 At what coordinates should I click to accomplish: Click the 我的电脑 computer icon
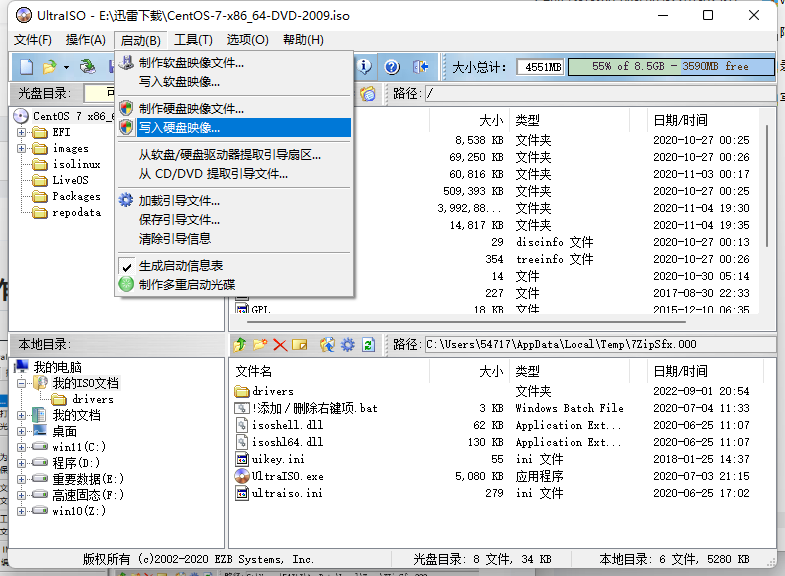pos(21,367)
